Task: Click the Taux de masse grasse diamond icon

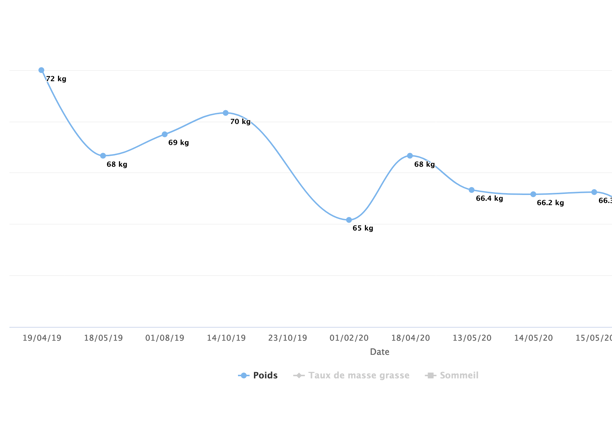Action: pos(299,376)
